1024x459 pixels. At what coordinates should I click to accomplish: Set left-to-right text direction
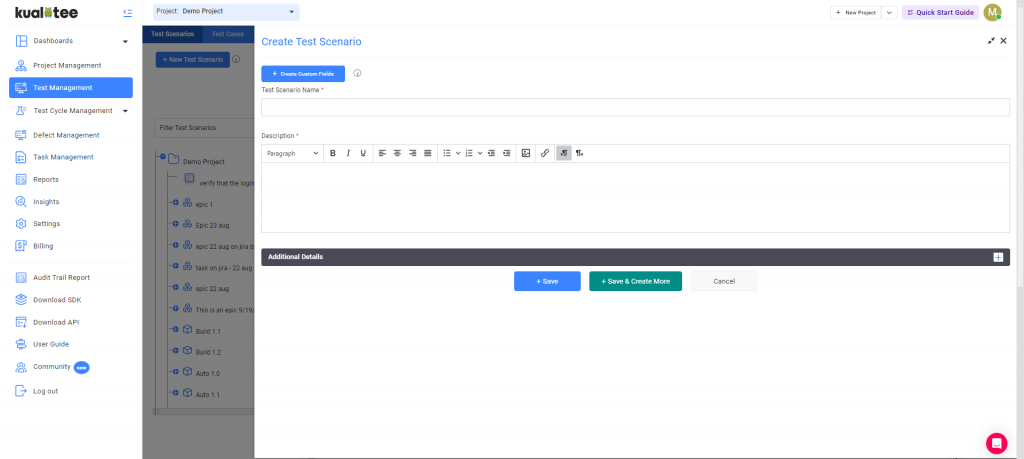coord(564,153)
